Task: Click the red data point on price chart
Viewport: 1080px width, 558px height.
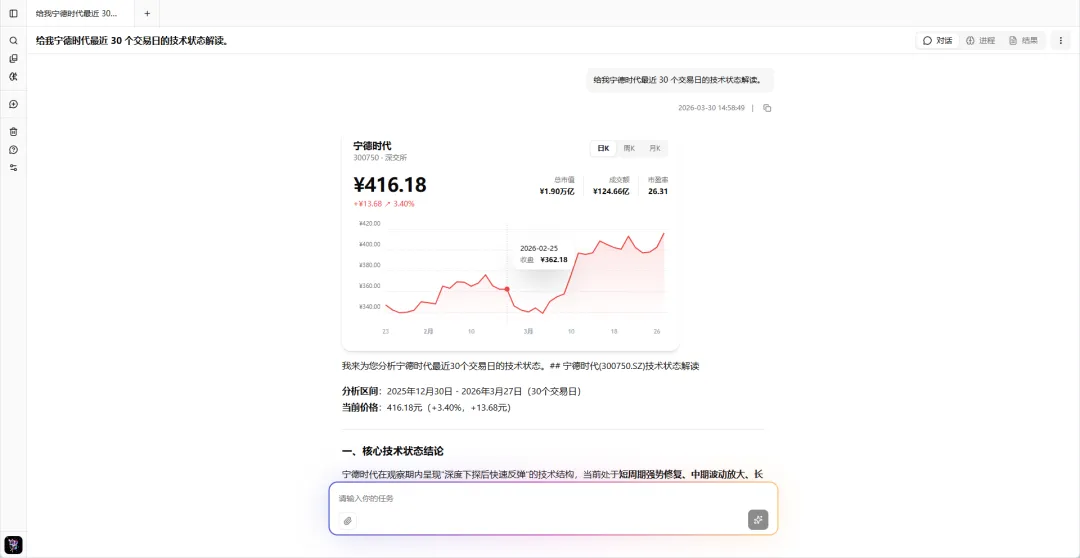Action: (507, 289)
